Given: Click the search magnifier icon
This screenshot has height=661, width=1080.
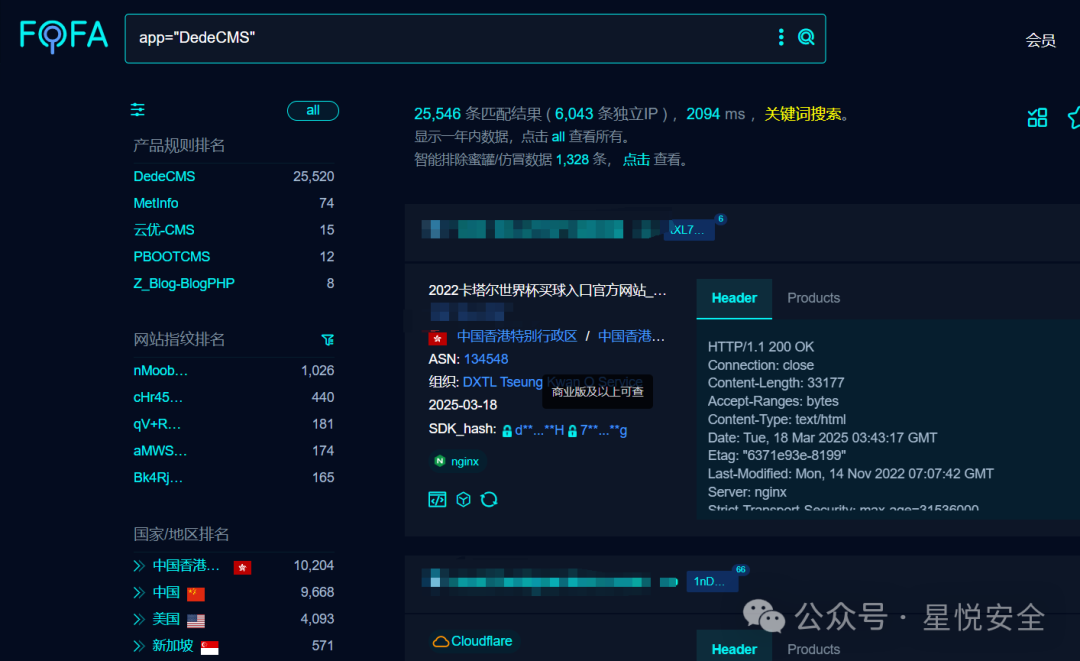Looking at the screenshot, I should click(806, 37).
